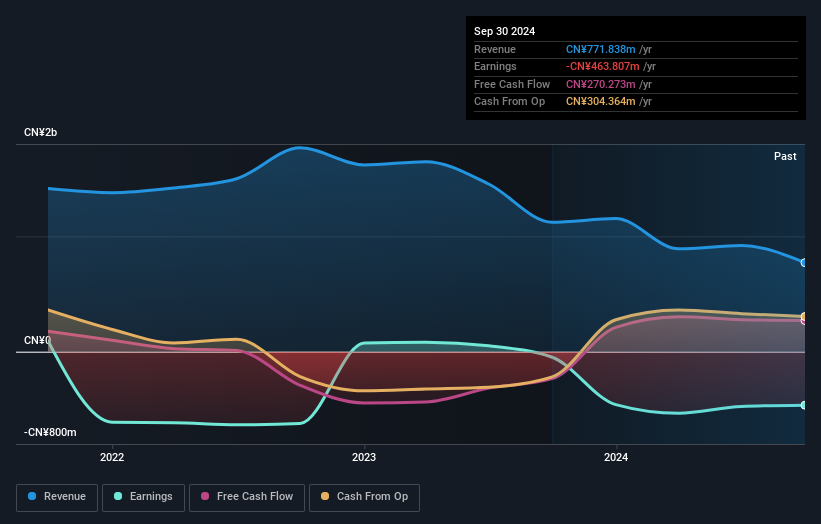Viewport: 821px width, 524px height.
Task: Toggle the Cash From Op legend button
Action: tap(364, 497)
